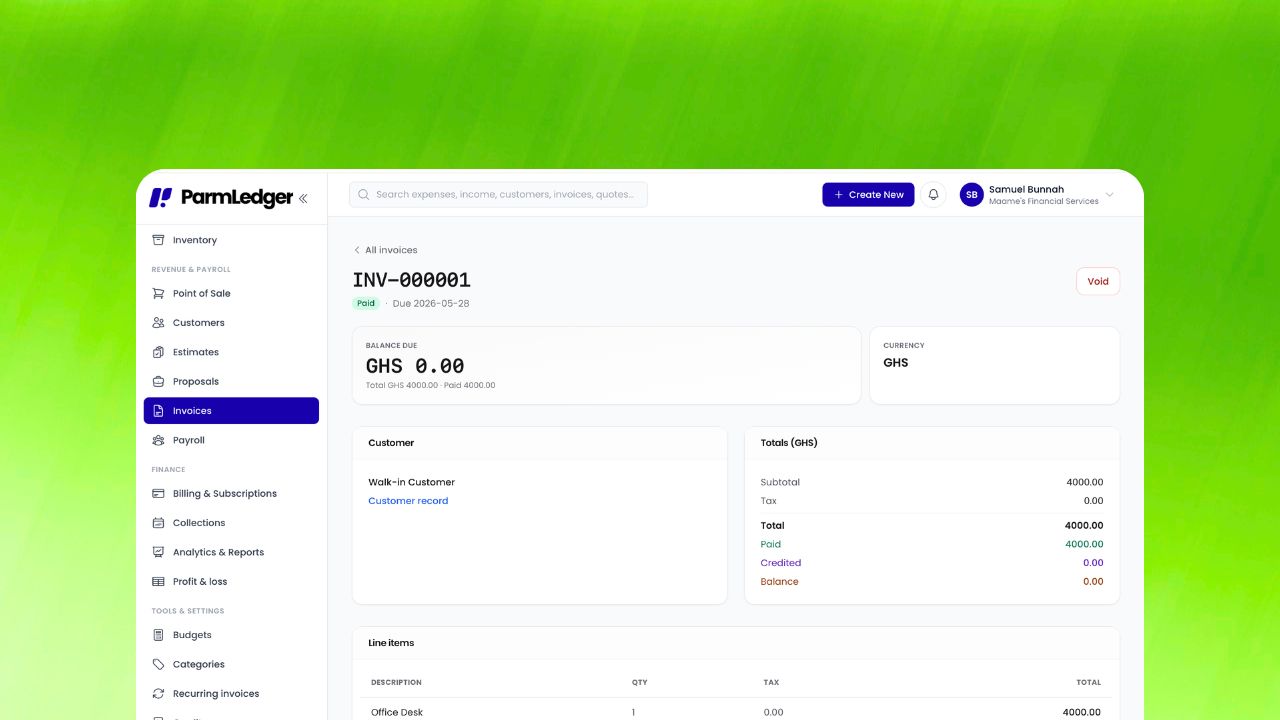Go to Point of Sale

pos(232,293)
